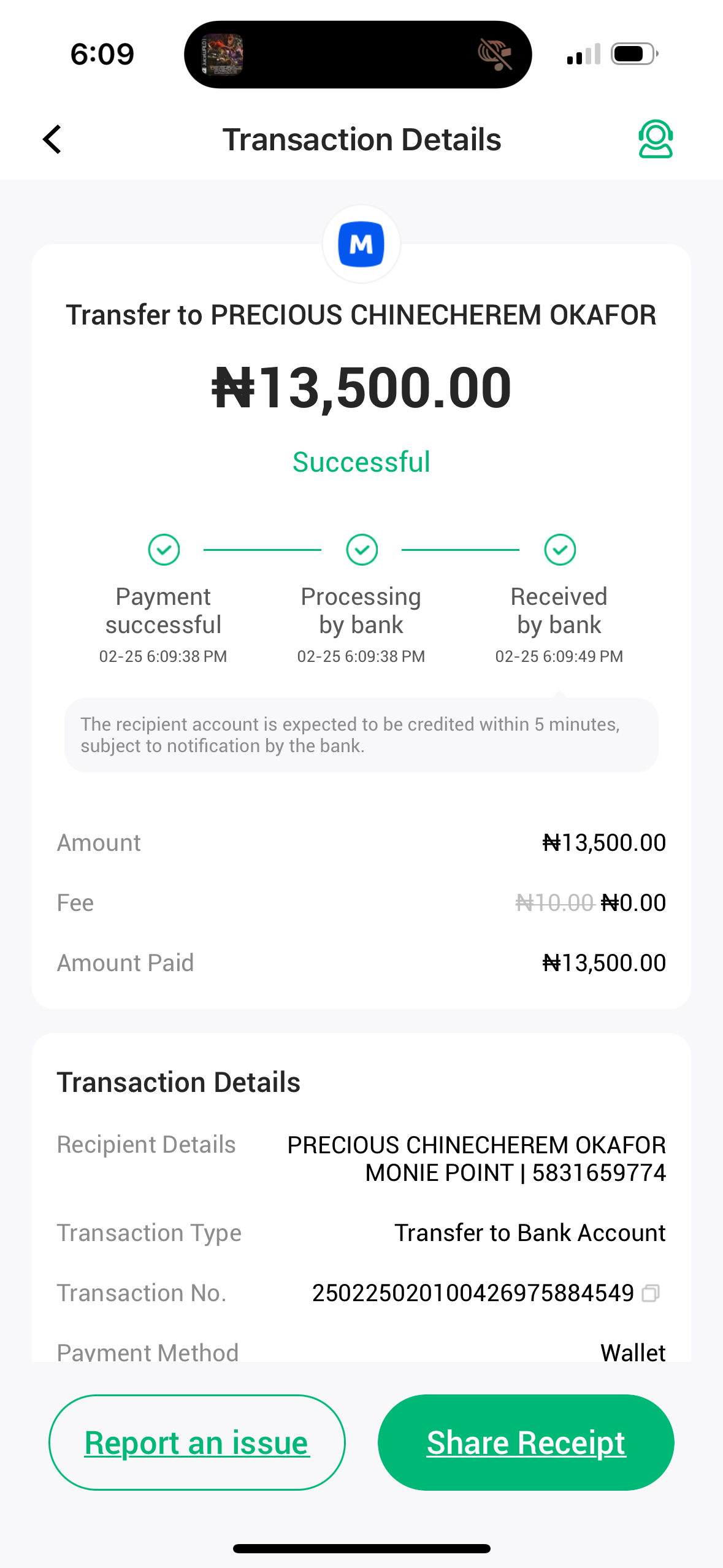Tap the battery icon in status bar
723x1568 pixels.
click(x=633, y=54)
